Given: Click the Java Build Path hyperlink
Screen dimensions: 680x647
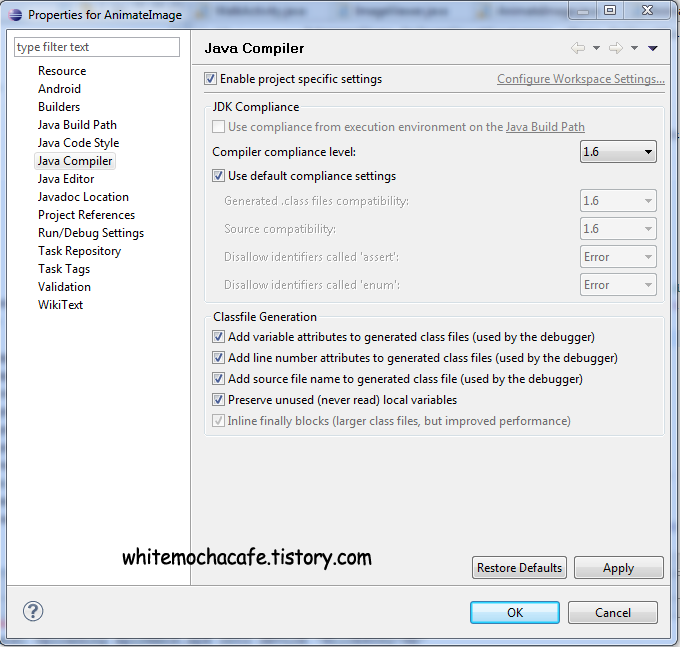Looking at the screenshot, I should click(545, 127).
